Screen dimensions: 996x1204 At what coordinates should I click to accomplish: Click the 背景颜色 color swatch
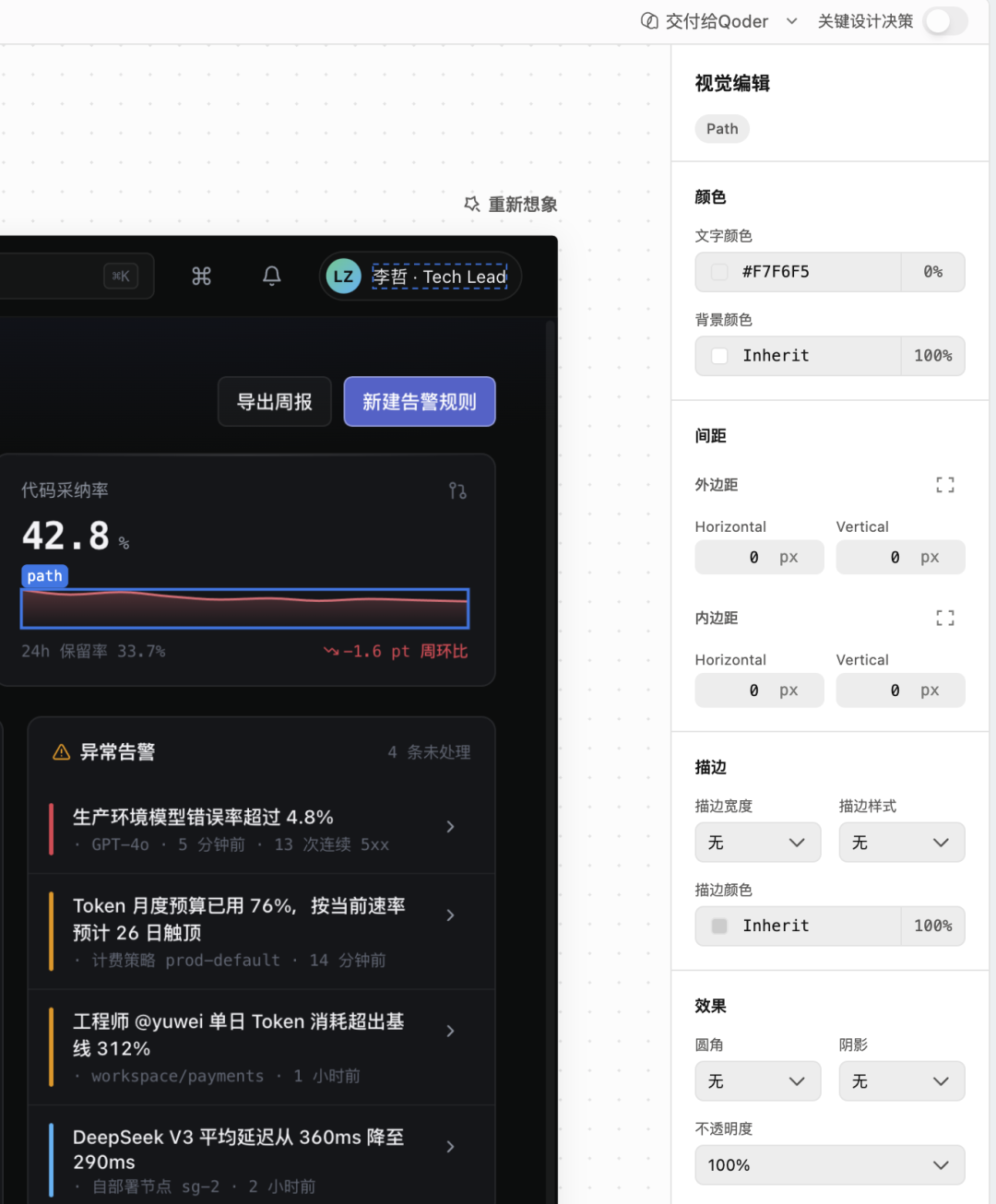(719, 356)
